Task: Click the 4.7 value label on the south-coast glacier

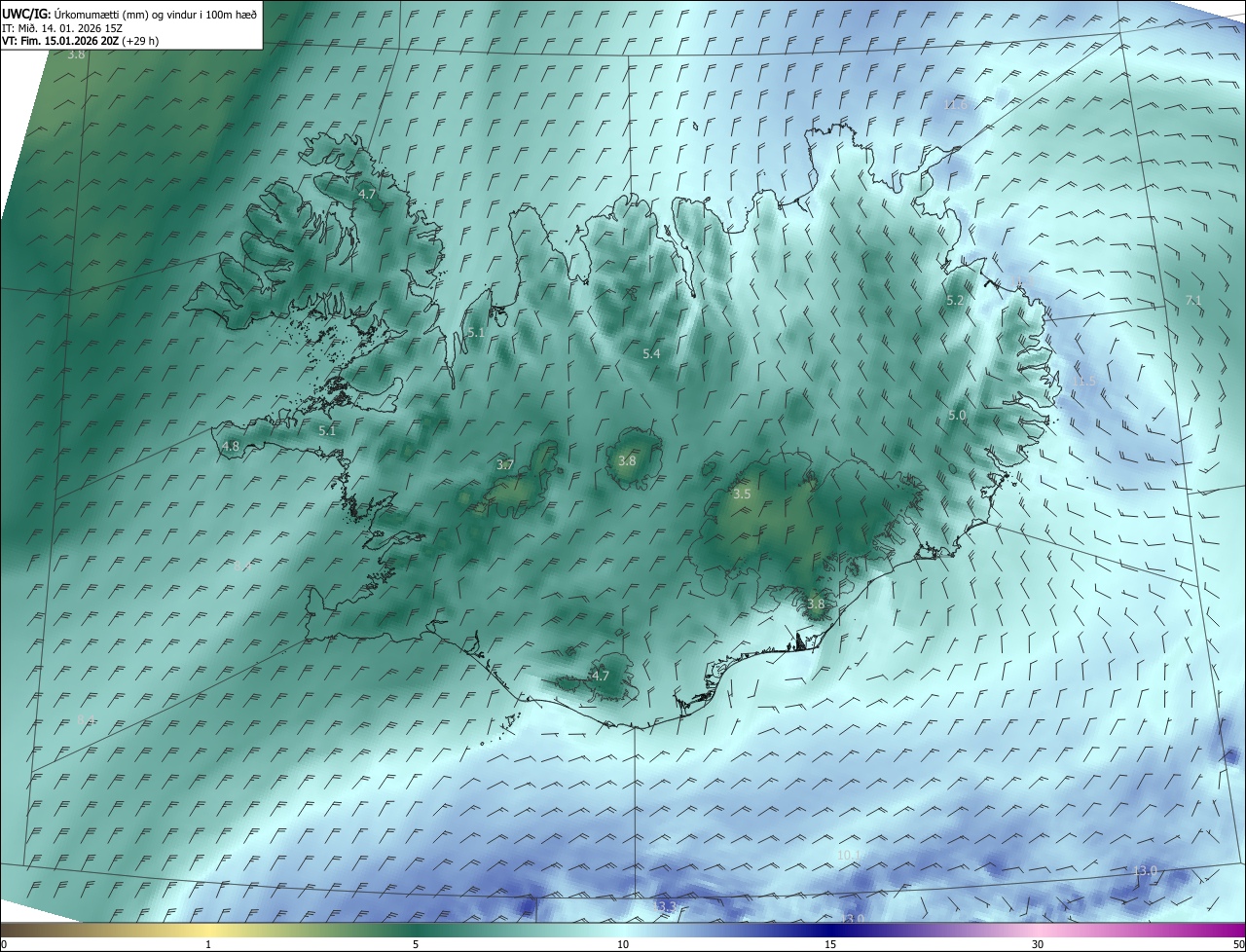Action: (601, 676)
